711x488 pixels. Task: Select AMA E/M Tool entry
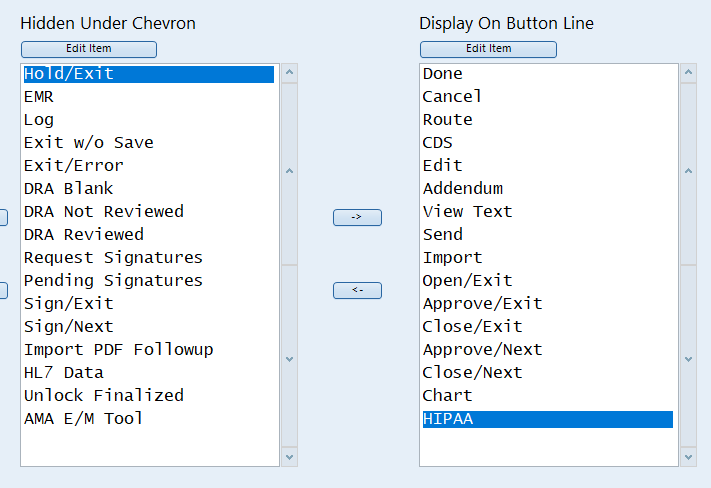pyautogui.click(x=83, y=419)
